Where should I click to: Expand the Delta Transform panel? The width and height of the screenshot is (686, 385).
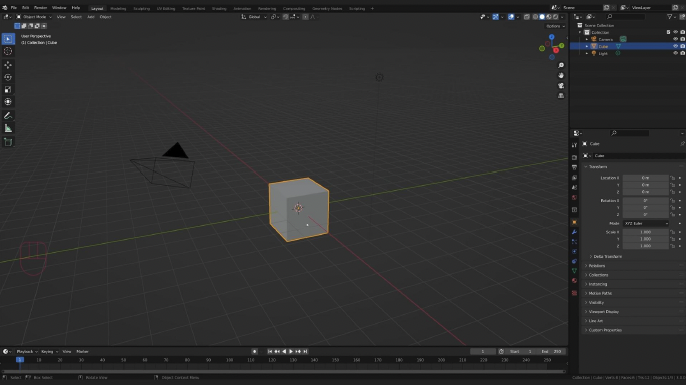tap(606, 257)
